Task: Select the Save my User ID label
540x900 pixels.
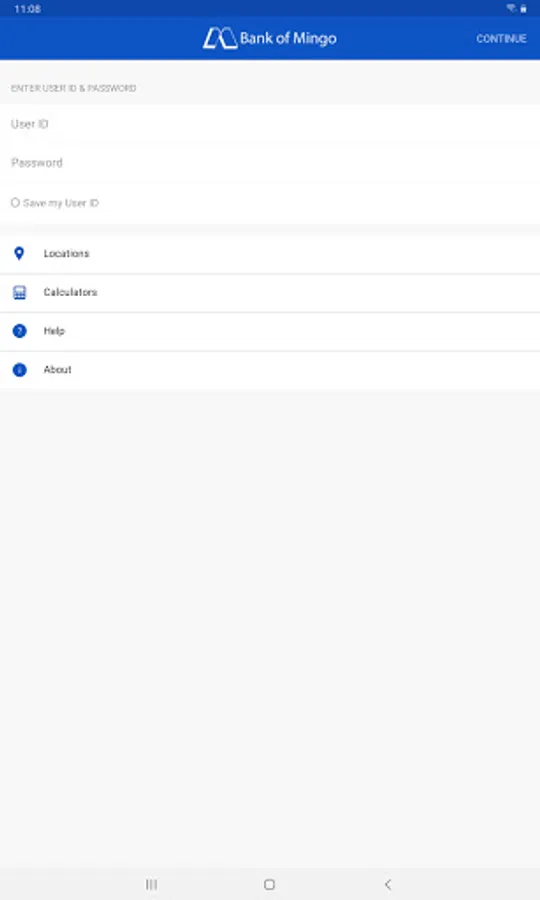Action: (x=61, y=203)
